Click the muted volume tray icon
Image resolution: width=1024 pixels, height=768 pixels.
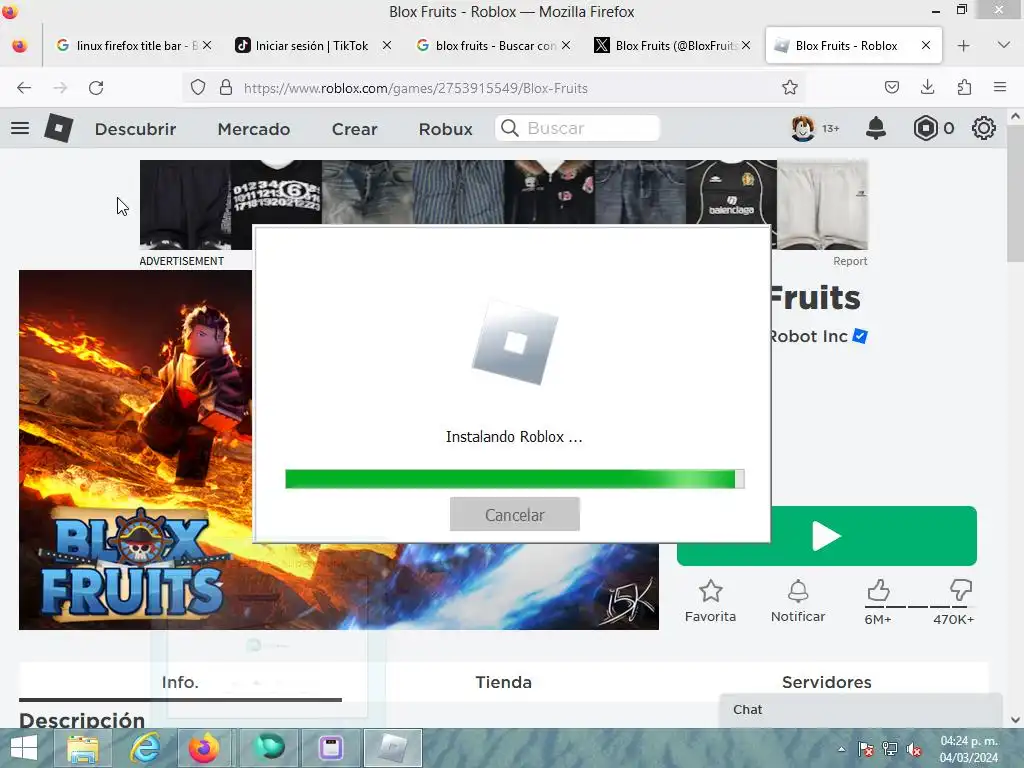pos(914,749)
